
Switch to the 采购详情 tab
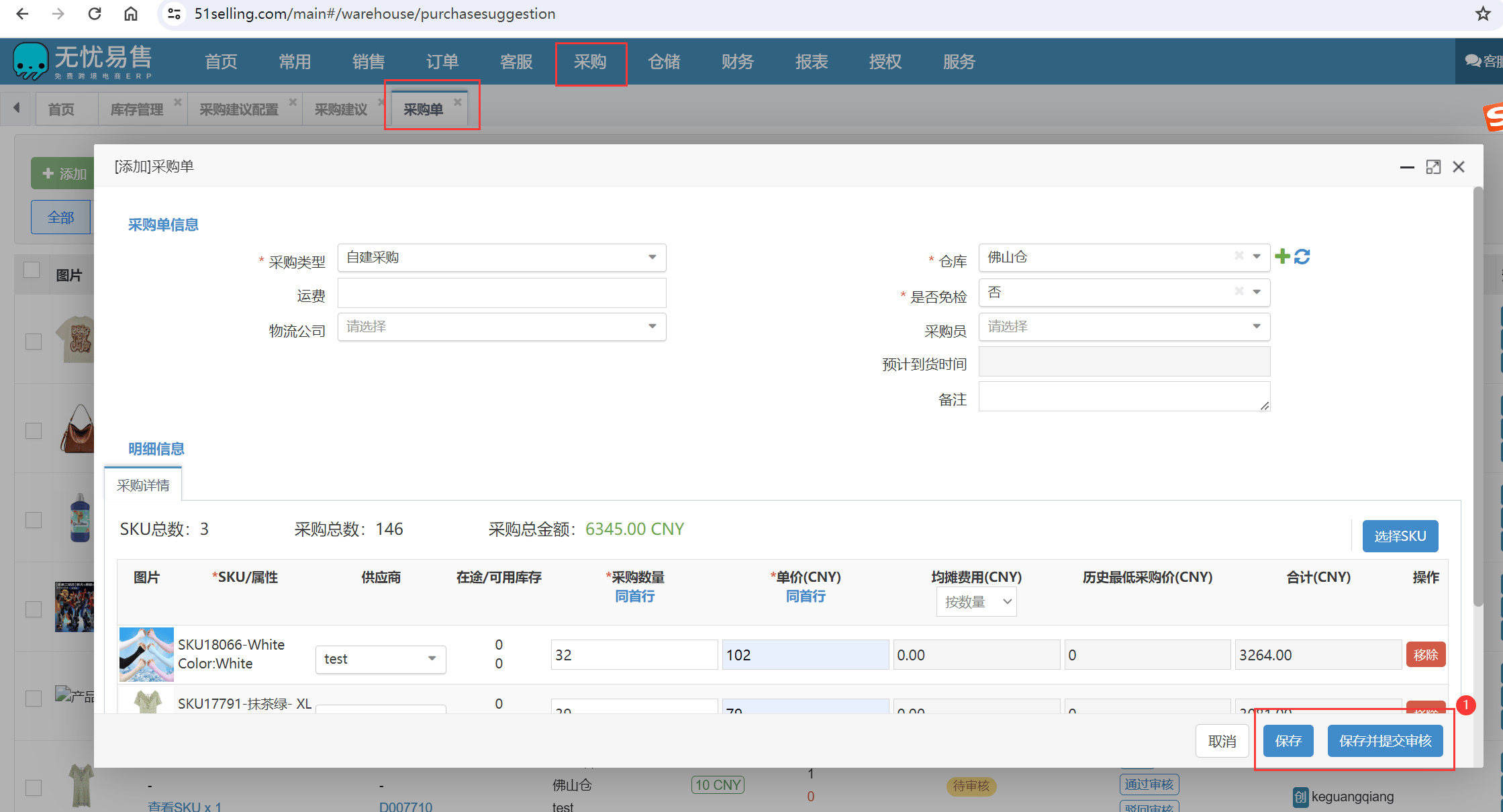tap(143, 485)
